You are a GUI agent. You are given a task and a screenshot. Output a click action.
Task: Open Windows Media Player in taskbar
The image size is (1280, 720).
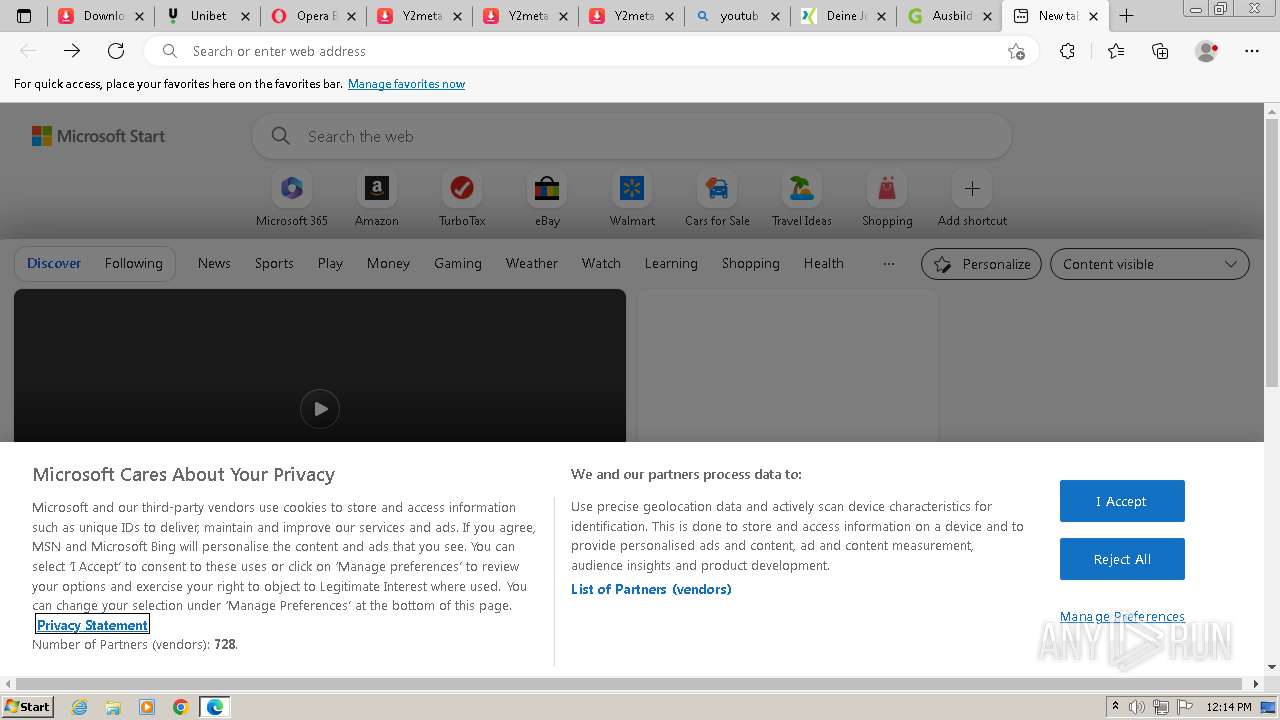(x=147, y=707)
